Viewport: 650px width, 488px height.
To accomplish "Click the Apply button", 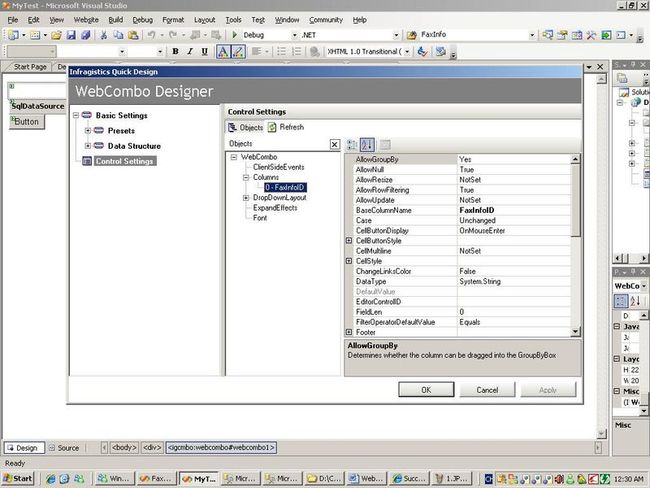I will 548,390.
